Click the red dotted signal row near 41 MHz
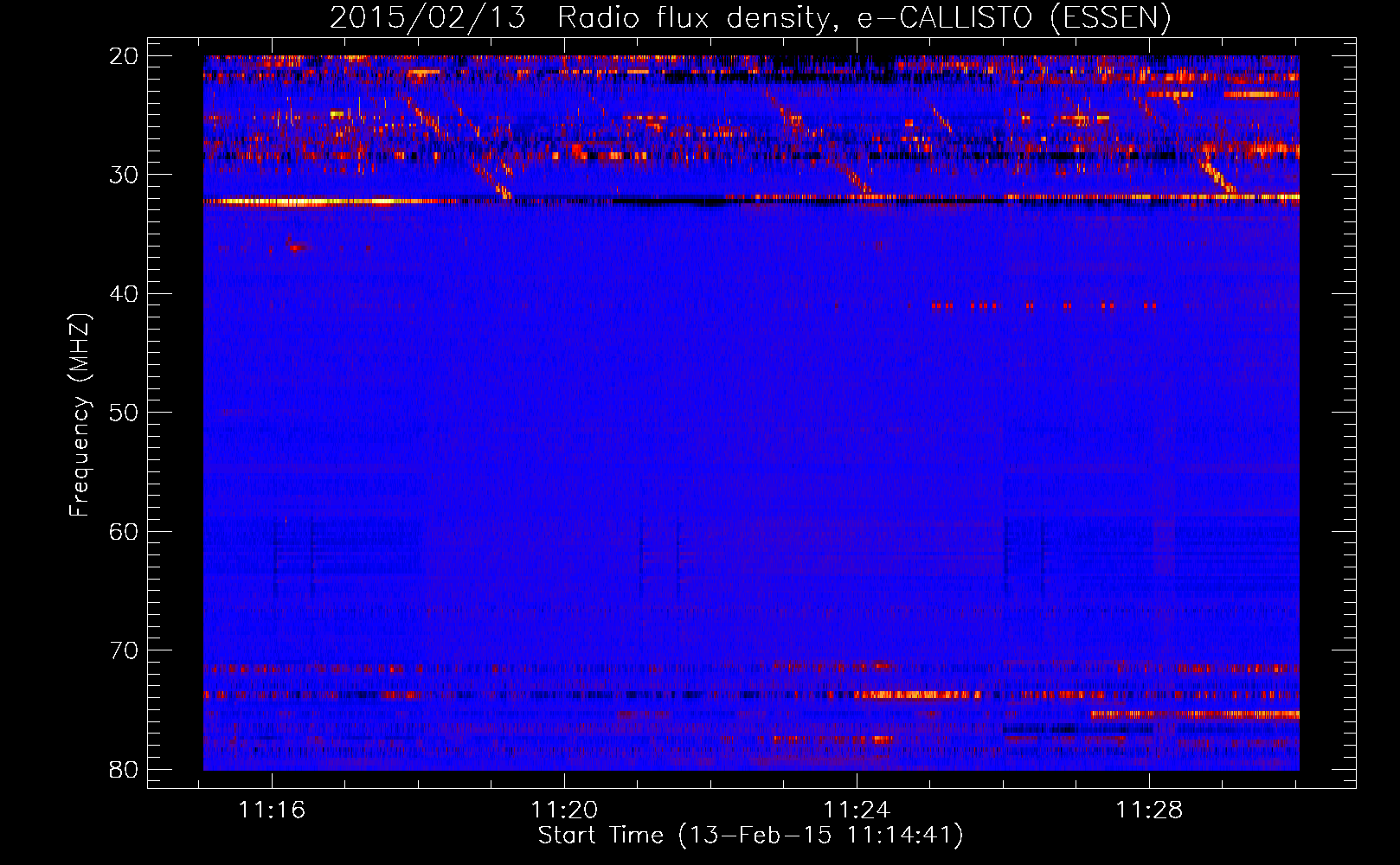This screenshot has width=1400, height=865. pos(1044,305)
